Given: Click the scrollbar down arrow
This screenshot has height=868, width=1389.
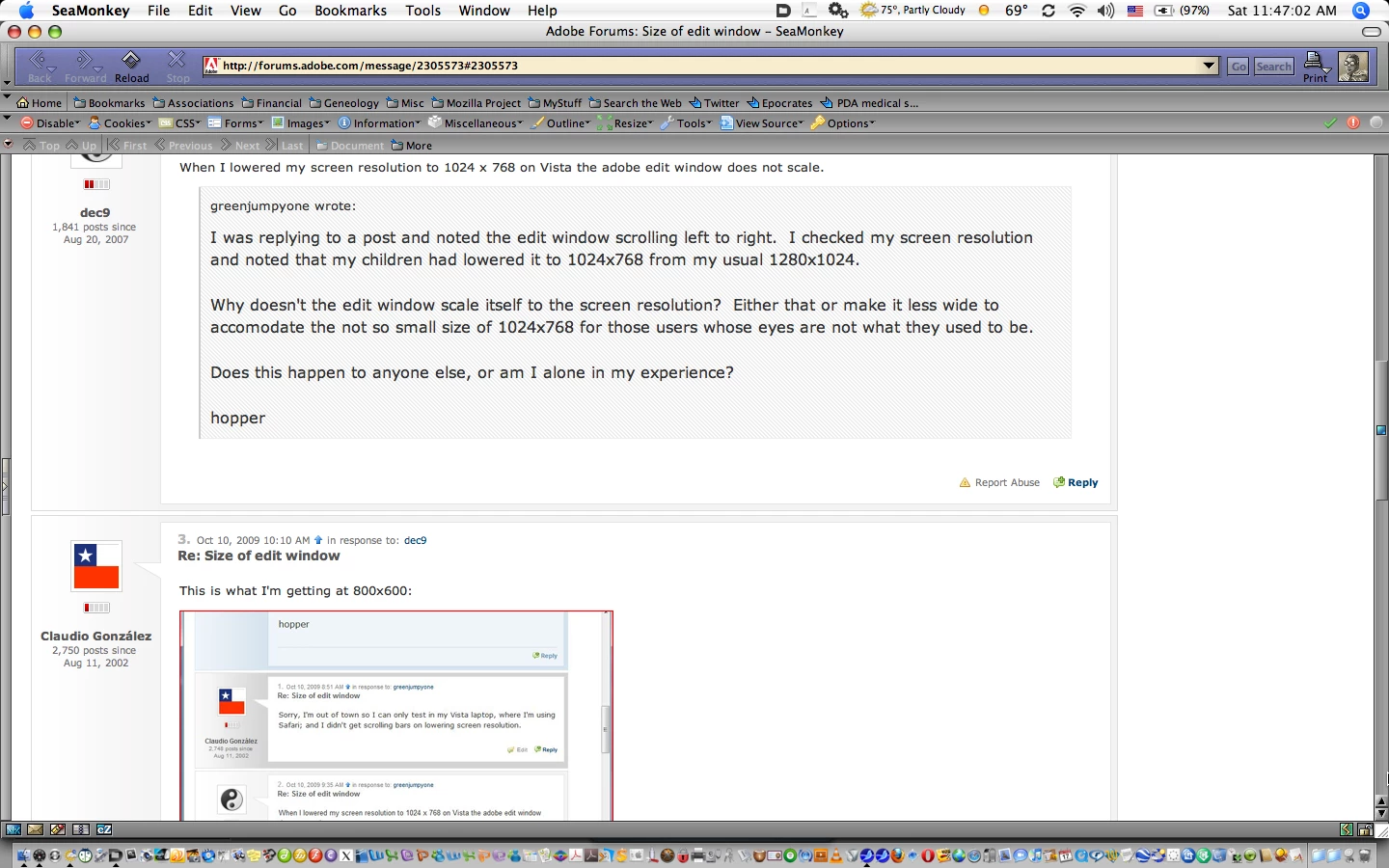Looking at the screenshot, I should pos(1381,813).
